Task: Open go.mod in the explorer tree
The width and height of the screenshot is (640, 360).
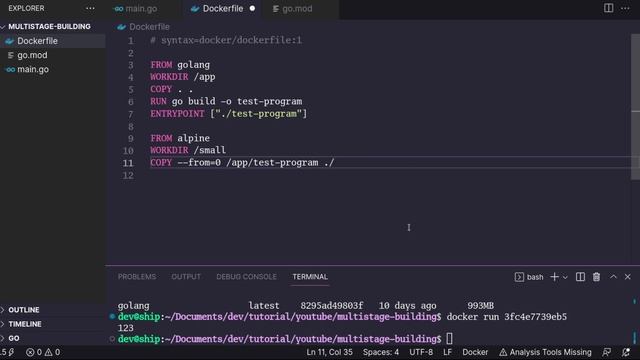Action: coord(32,55)
